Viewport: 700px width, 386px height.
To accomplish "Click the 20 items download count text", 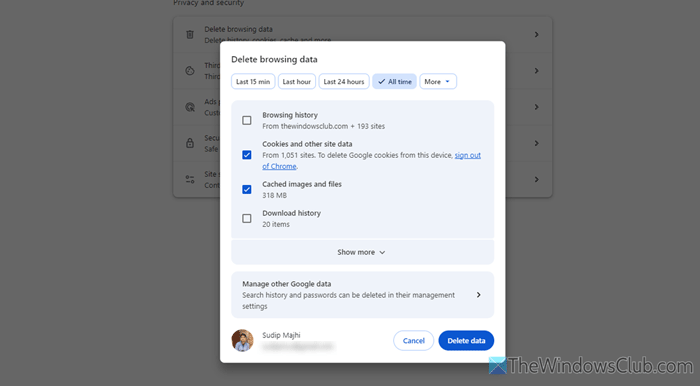I will tap(276, 224).
